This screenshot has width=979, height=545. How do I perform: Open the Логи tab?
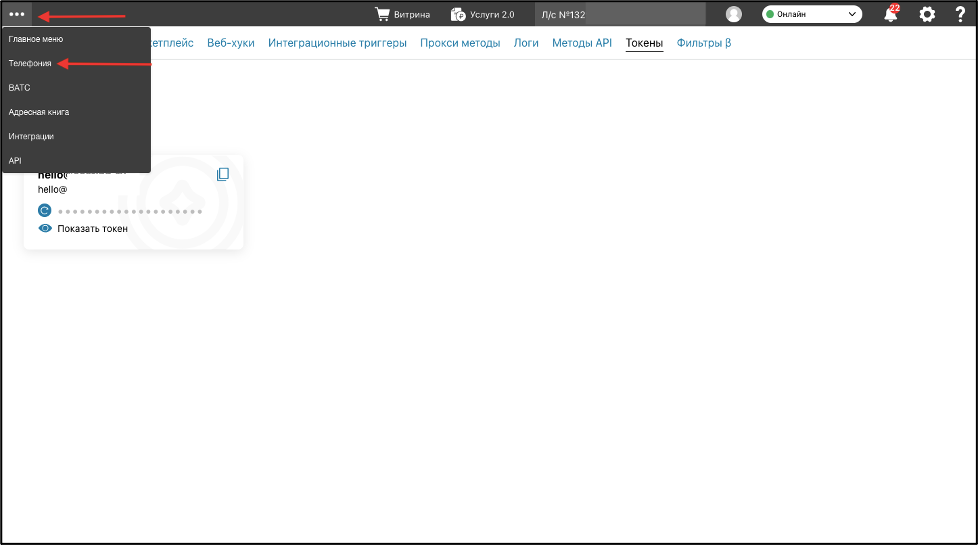[526, 43]
